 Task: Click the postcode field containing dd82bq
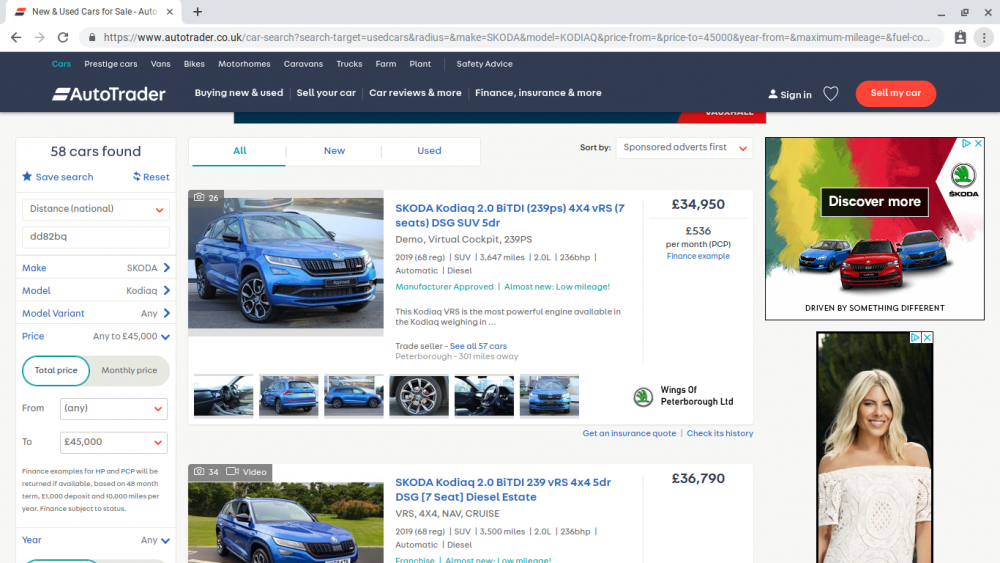click(x=96, y=237)
